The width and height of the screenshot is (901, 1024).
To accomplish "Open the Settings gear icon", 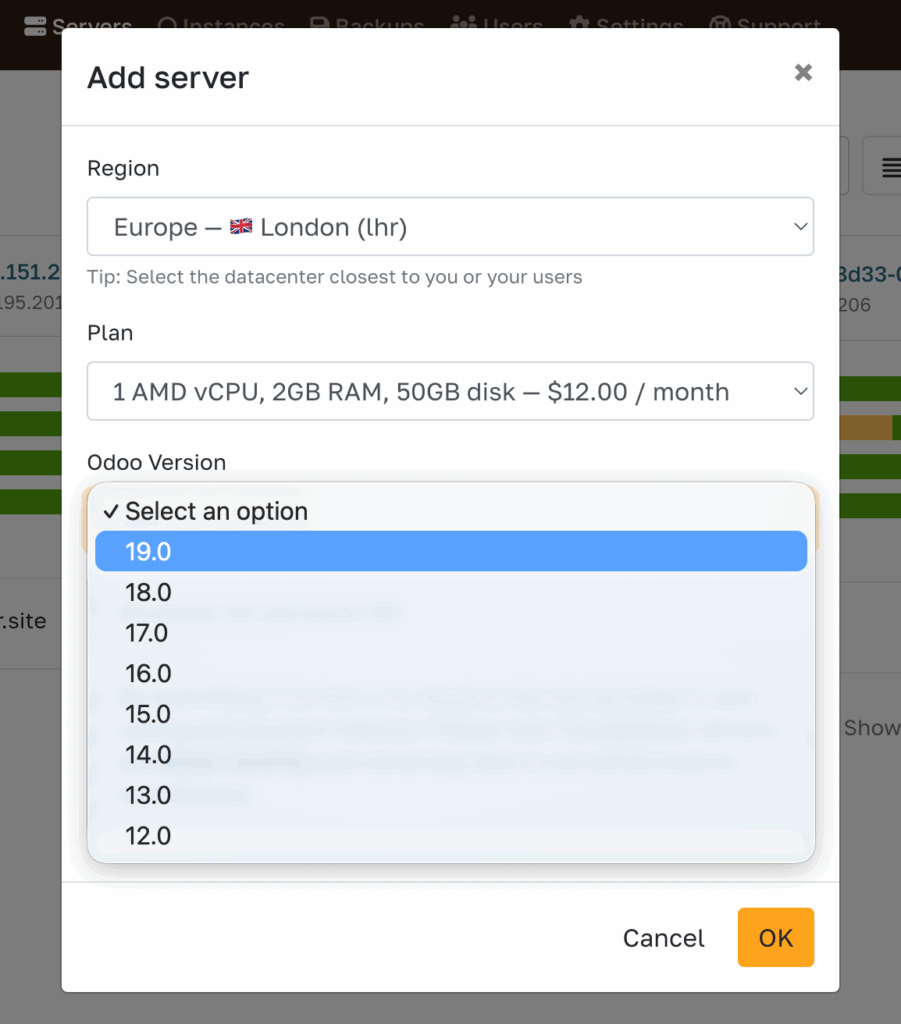I will (581, 22).
